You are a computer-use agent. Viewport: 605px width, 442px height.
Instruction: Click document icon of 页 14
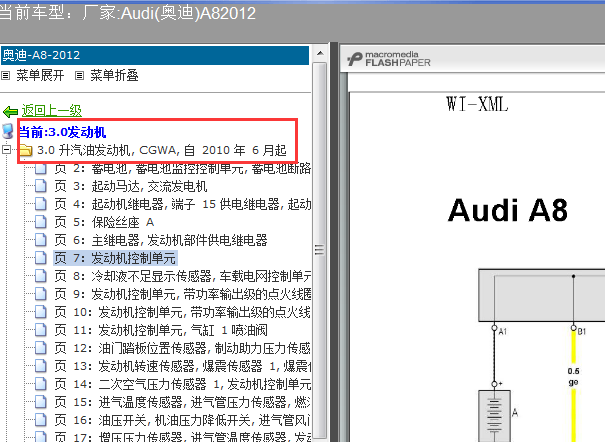tap(41, 383)
